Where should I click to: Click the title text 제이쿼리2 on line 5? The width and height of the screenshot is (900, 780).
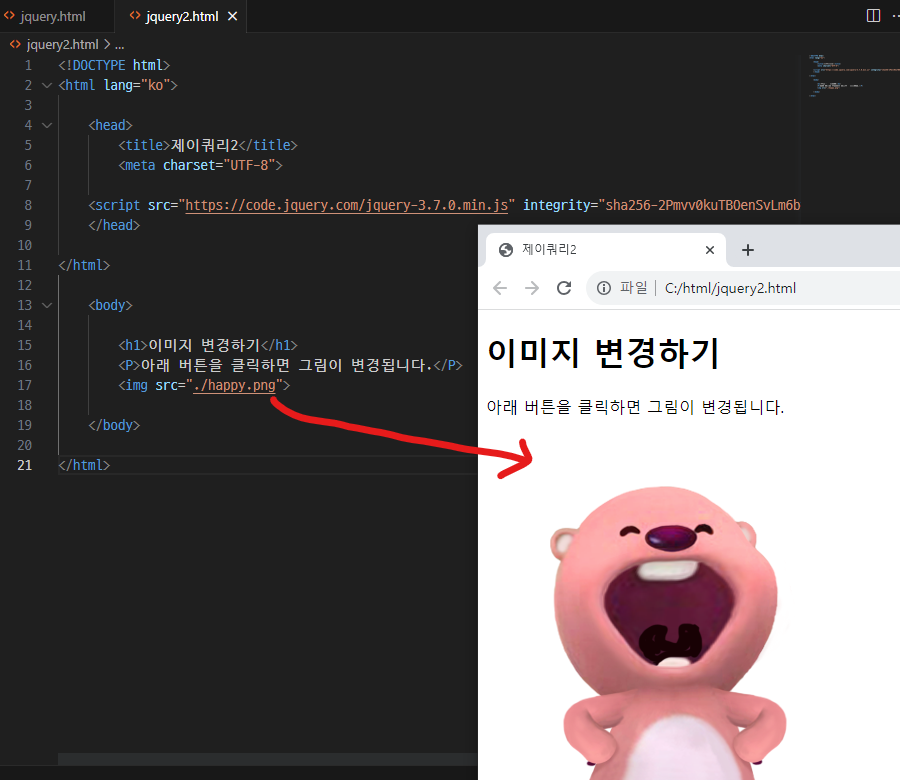(204, 145)
